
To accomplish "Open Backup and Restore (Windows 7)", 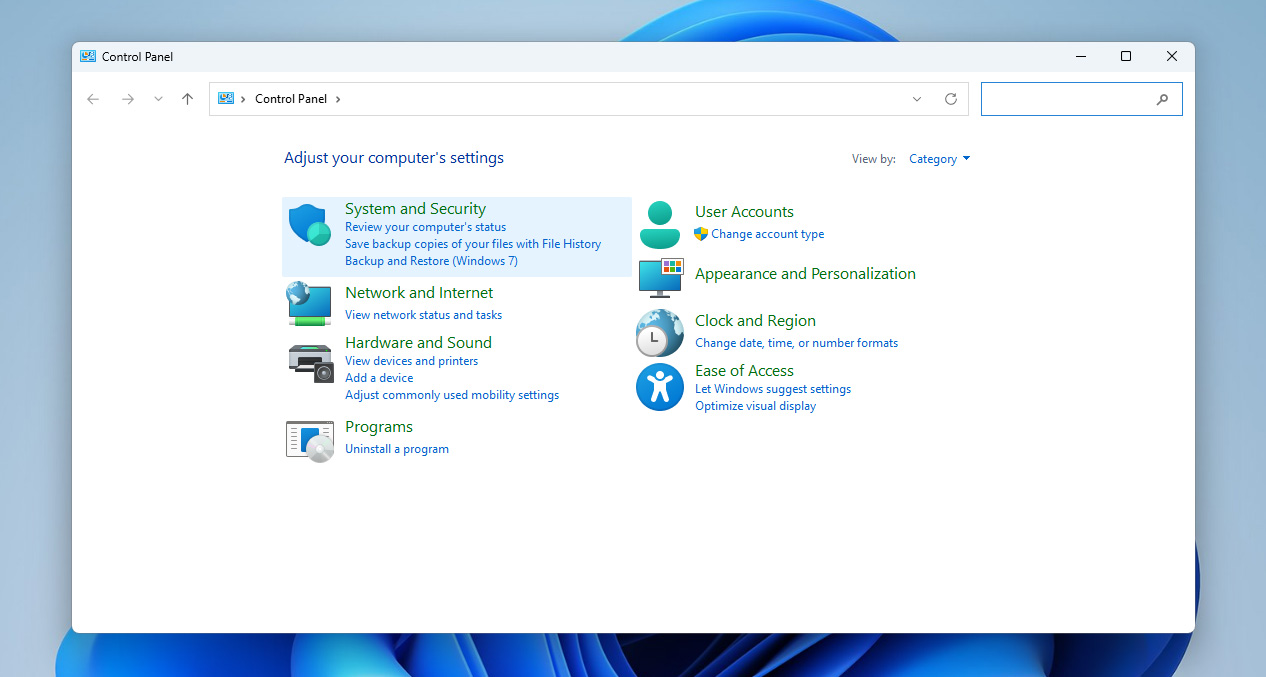I will [x=431, y=261].
